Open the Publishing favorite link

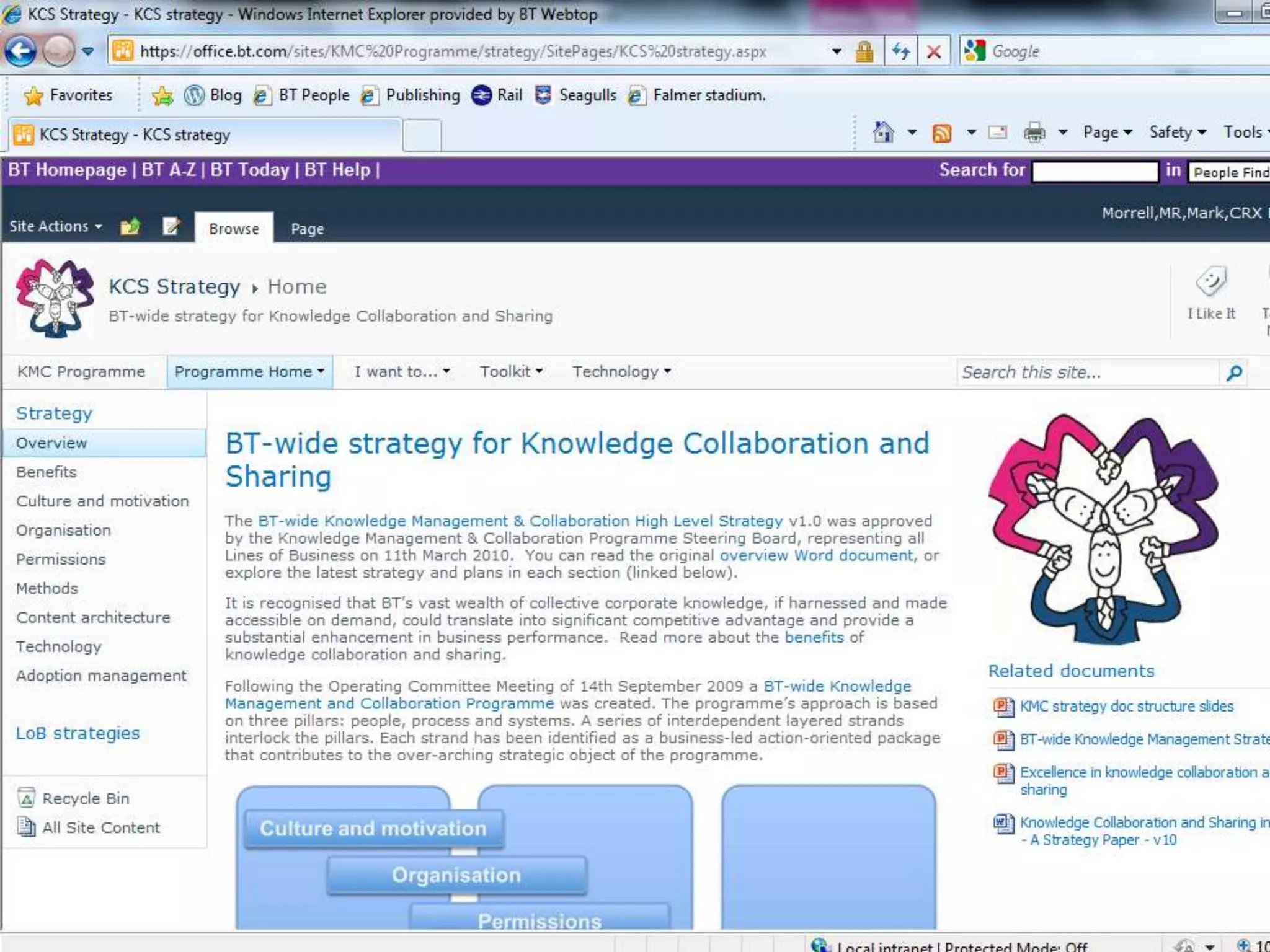(411, 95)
